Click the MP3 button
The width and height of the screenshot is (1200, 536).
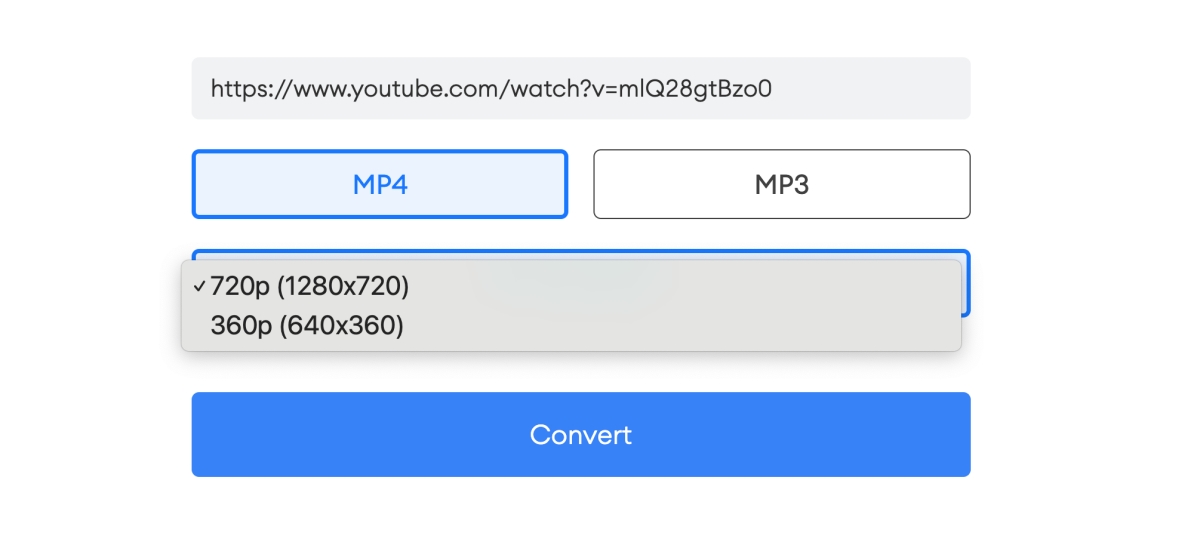tap(781, 184)
